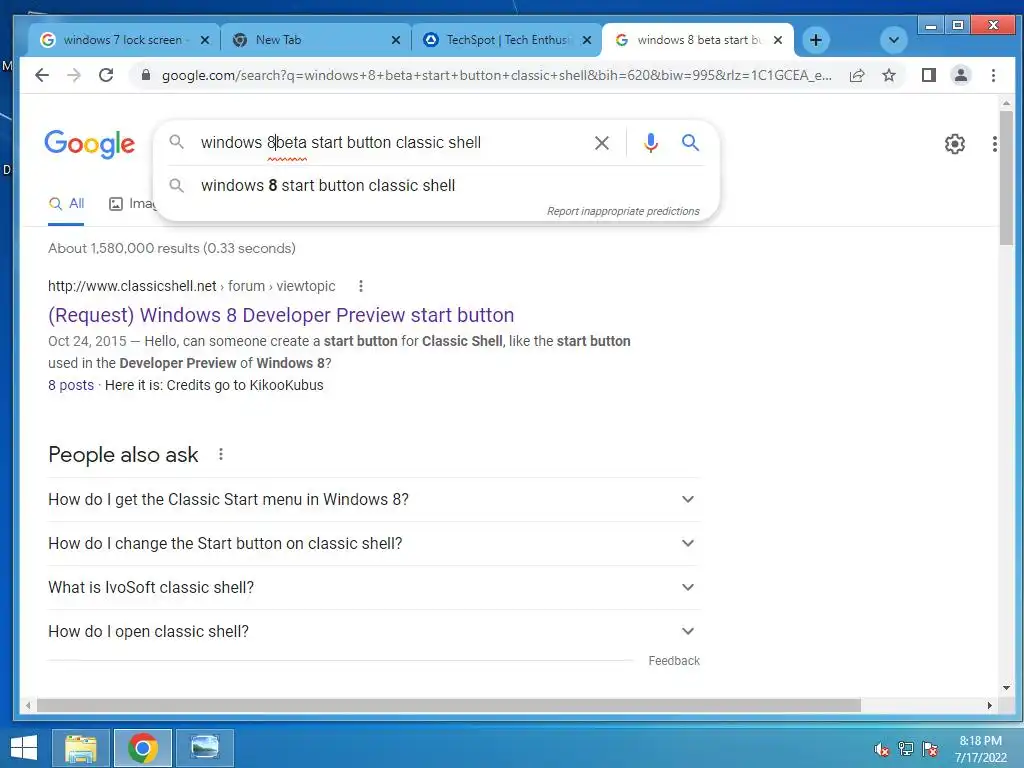1024x768 pixels.
Task: Open a new tab with the plus button
Action: click(816, 40)
